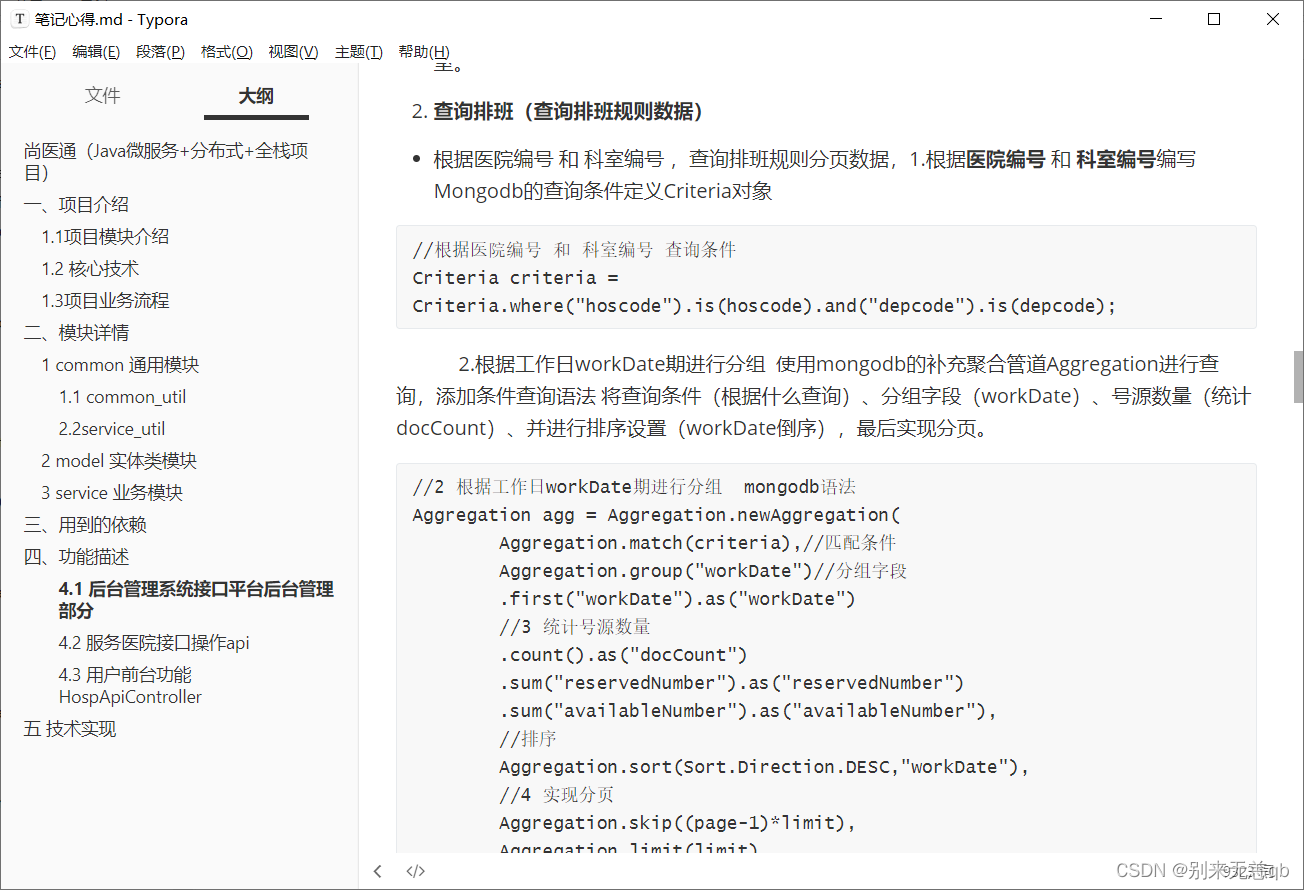This screenshot has height=890, width=1304.
Task: Click comment //4 实现分页
Action: [557, 795]
